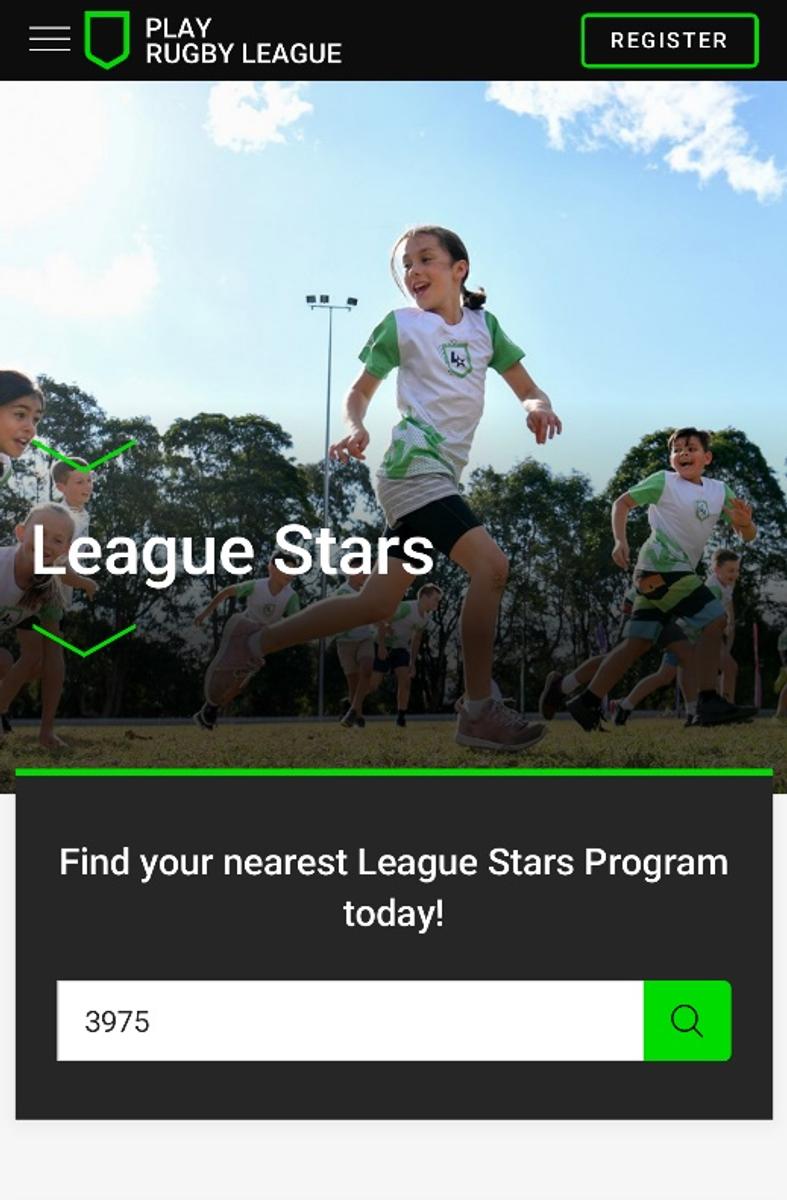
Task: Click the shield emblem on girl's jersey
Action: (x=457, y=358)
